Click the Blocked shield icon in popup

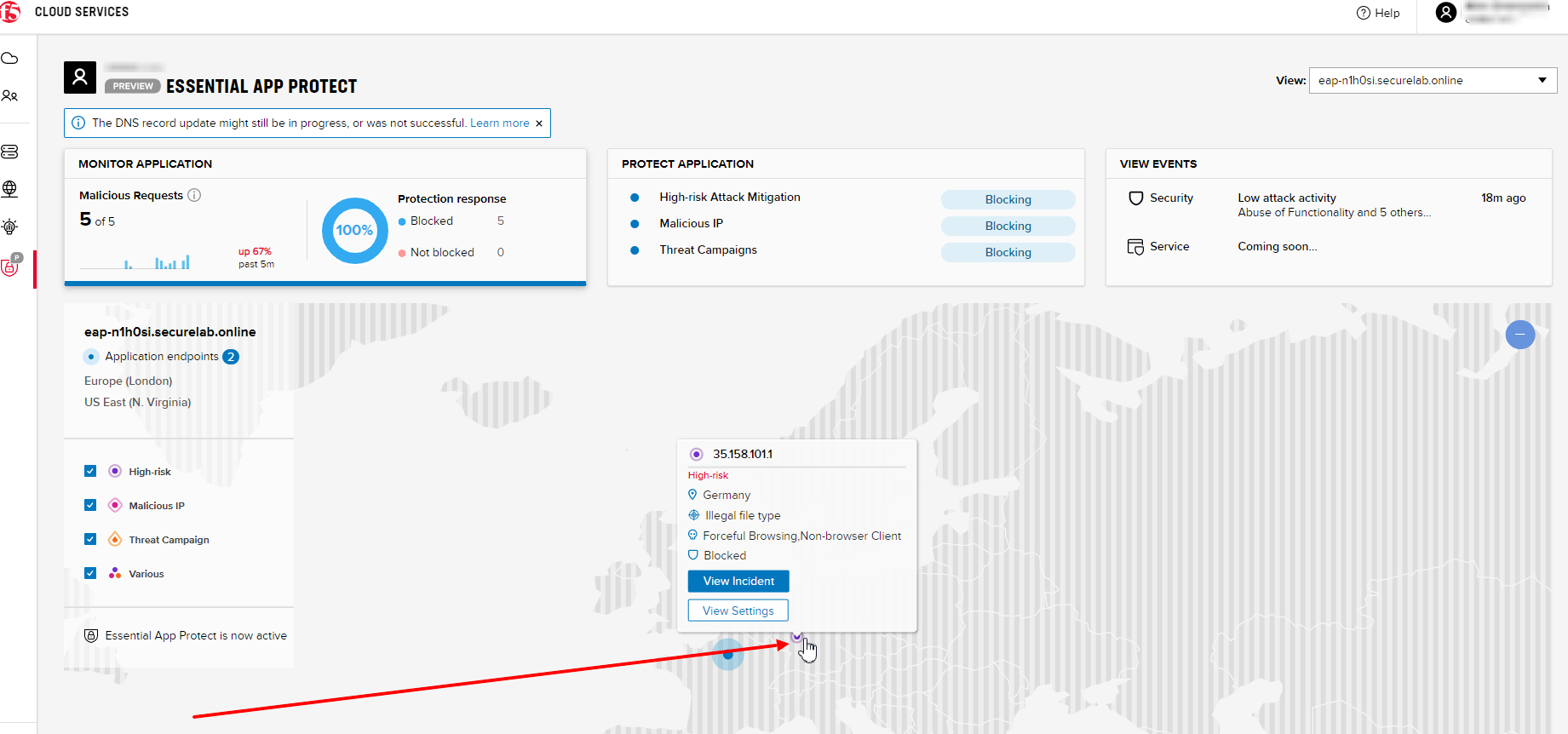coord(693,555)
